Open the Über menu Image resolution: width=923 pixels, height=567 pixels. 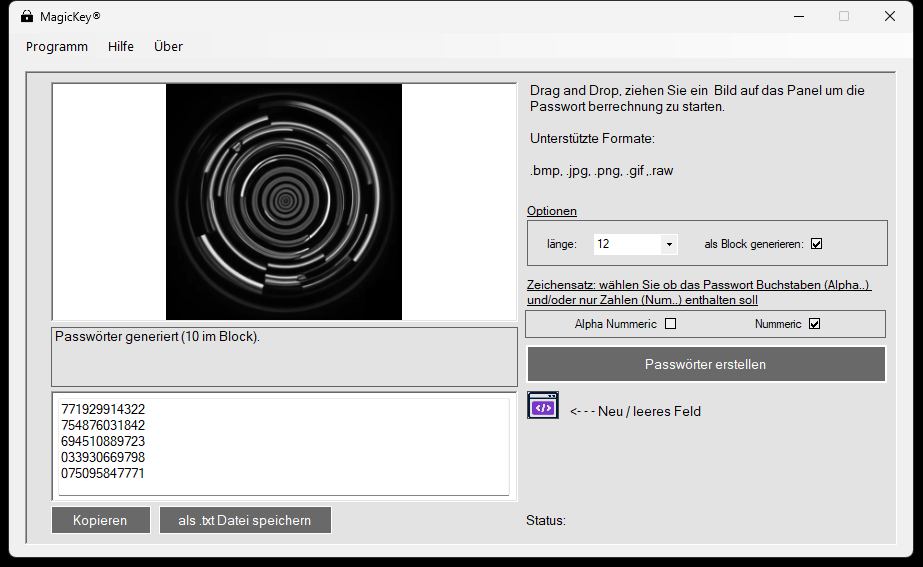pos(168,47)
